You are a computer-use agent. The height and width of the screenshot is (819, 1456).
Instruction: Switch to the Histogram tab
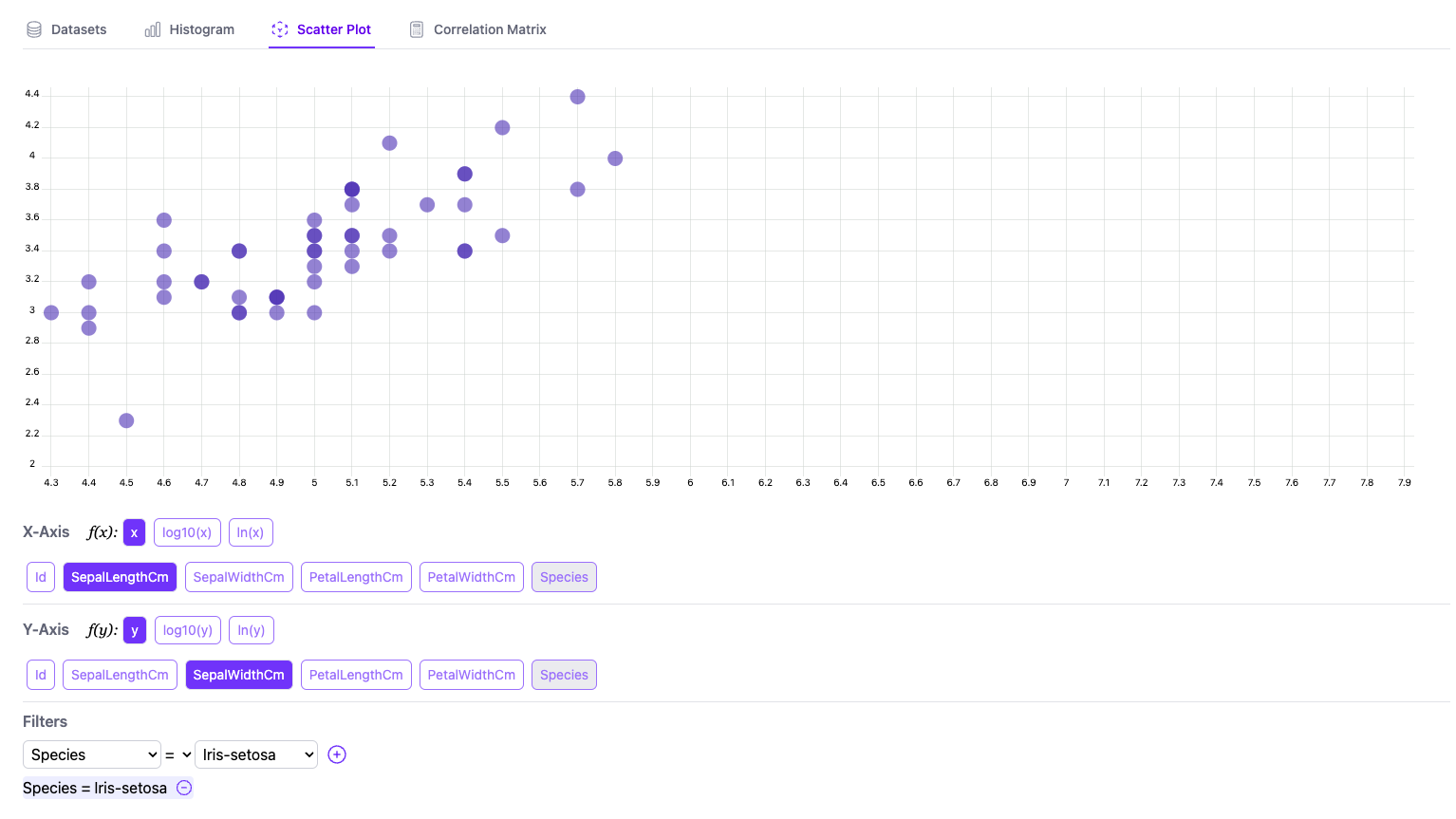coord(190,29)
